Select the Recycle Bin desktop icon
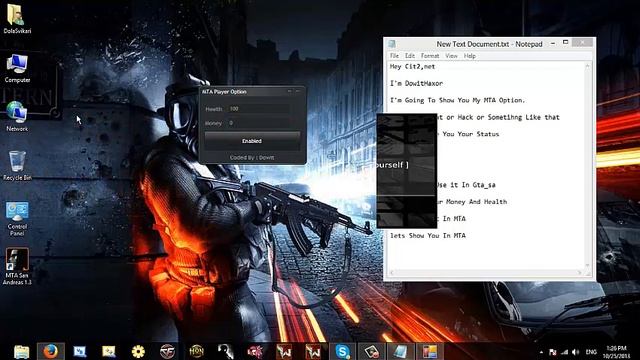The height and width of the screenshot is (360, 640). click(17, 166)
